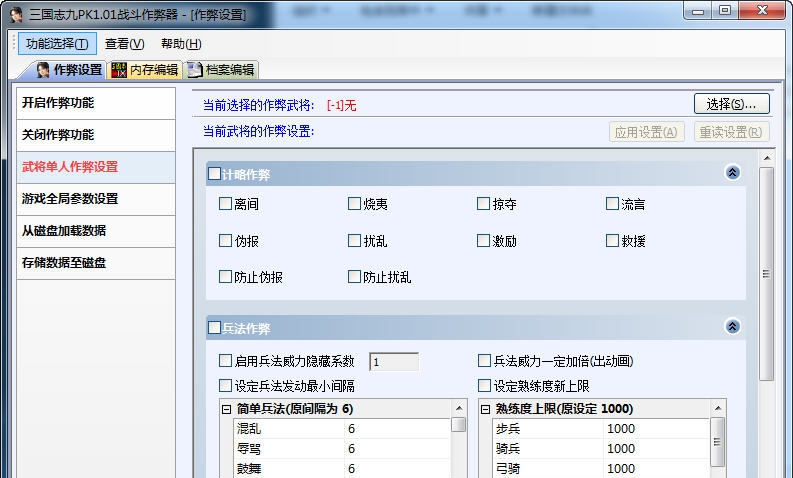Check the 伪报 option

tap(225, 240)
